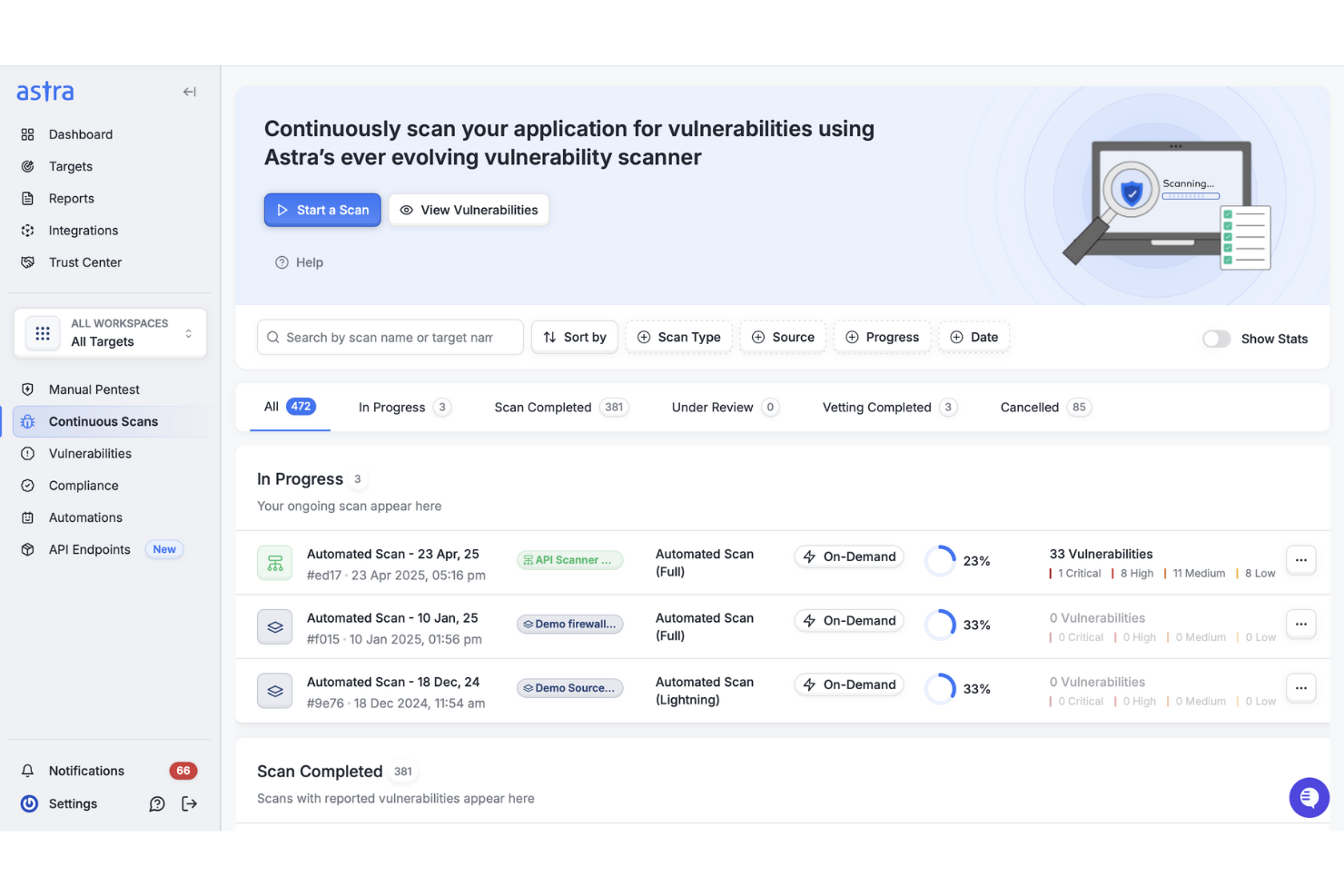Viewport: 1344px width, 896px height.
Task: Click the layers icon for 10 Jan scan
Action: [274, 626]
